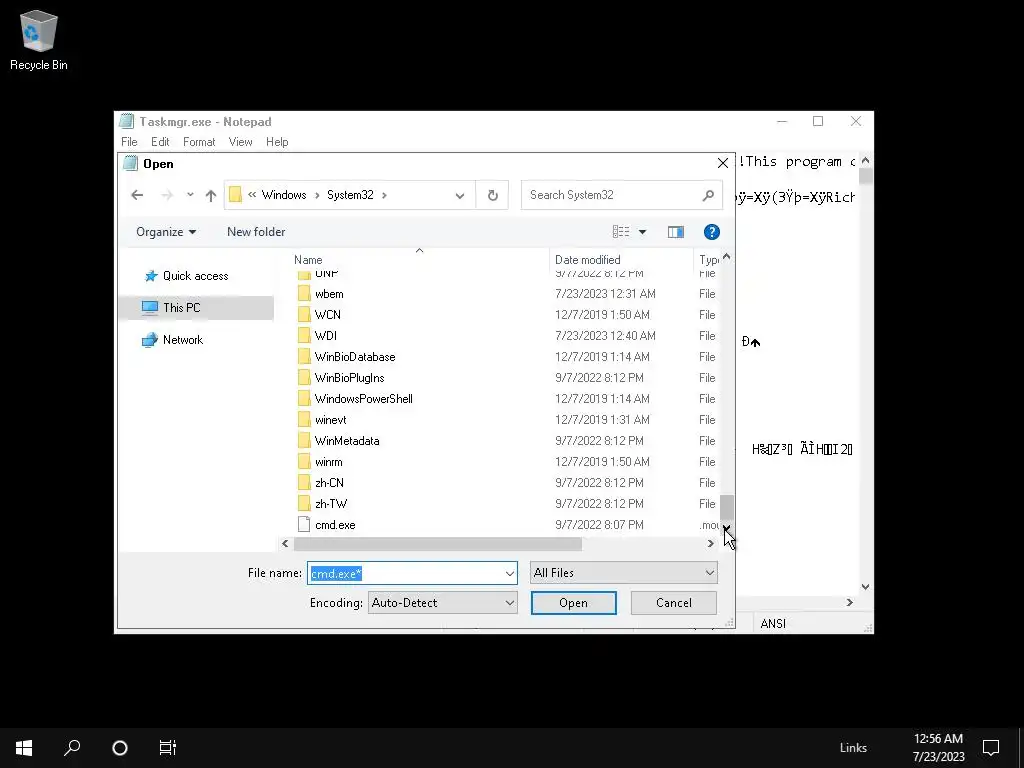Image resolution: width=1024 pixels, height=768 pixels.
Task: Click the Change your view icon
Action: coord(621,232)
